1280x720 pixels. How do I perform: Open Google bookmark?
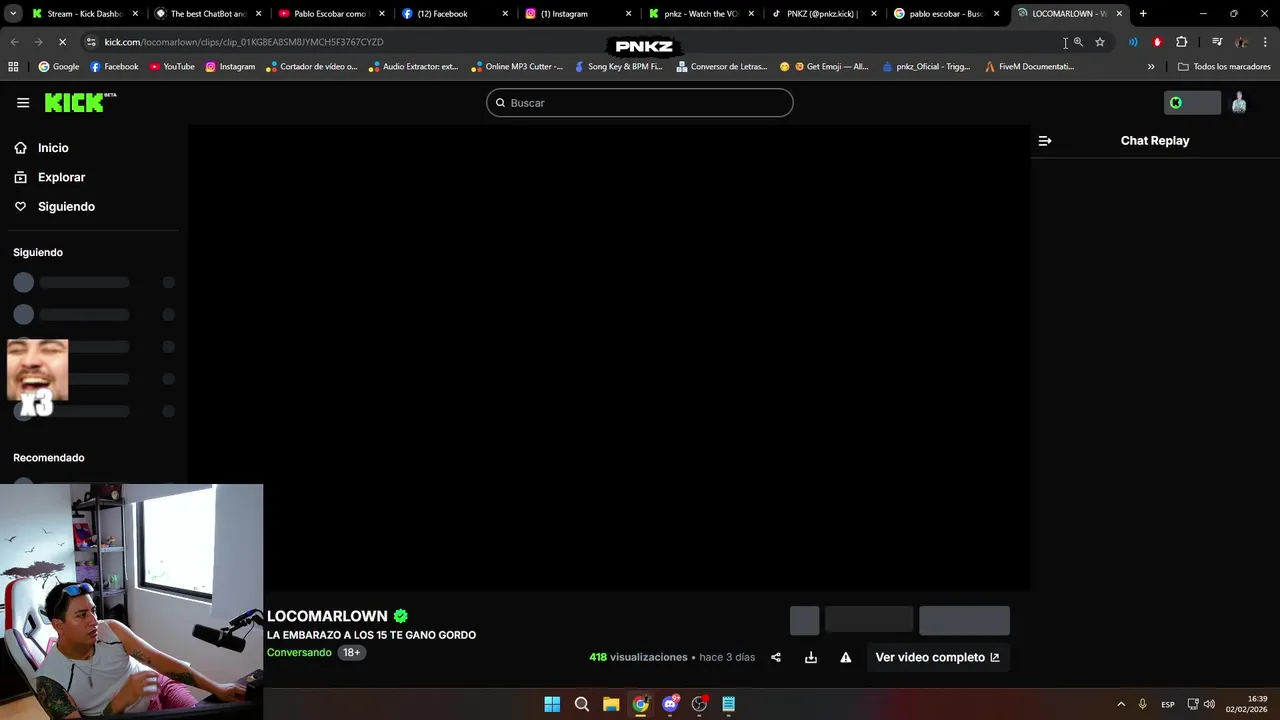(x=58, y=67)
